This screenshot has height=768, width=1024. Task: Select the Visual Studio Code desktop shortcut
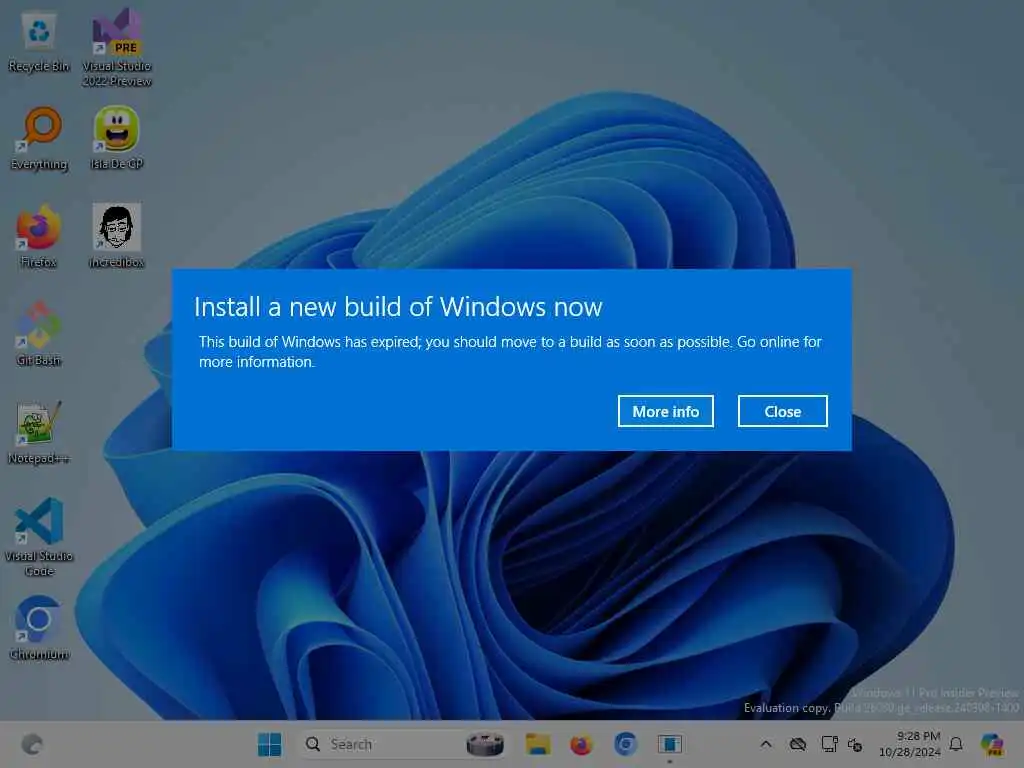point(39,537)
